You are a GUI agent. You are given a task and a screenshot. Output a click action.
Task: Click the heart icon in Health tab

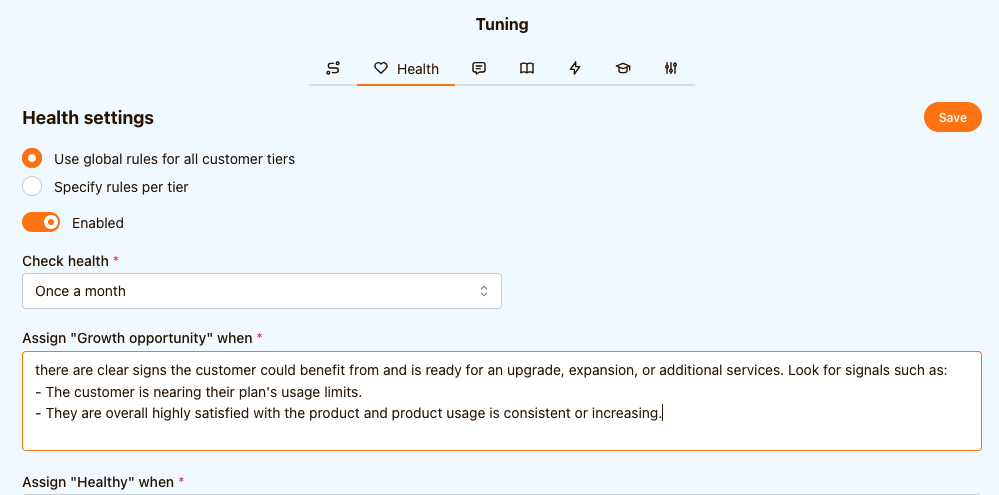point(381,69)
